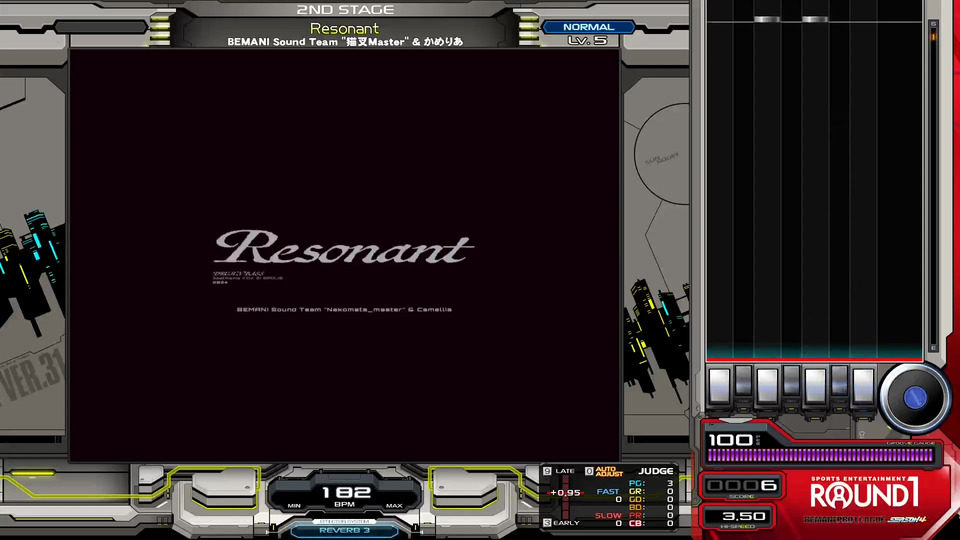The width and height of the screenshot is (960, 540).
Task: Click the number 9 box beside LATE
Action: tap(547, 471)
